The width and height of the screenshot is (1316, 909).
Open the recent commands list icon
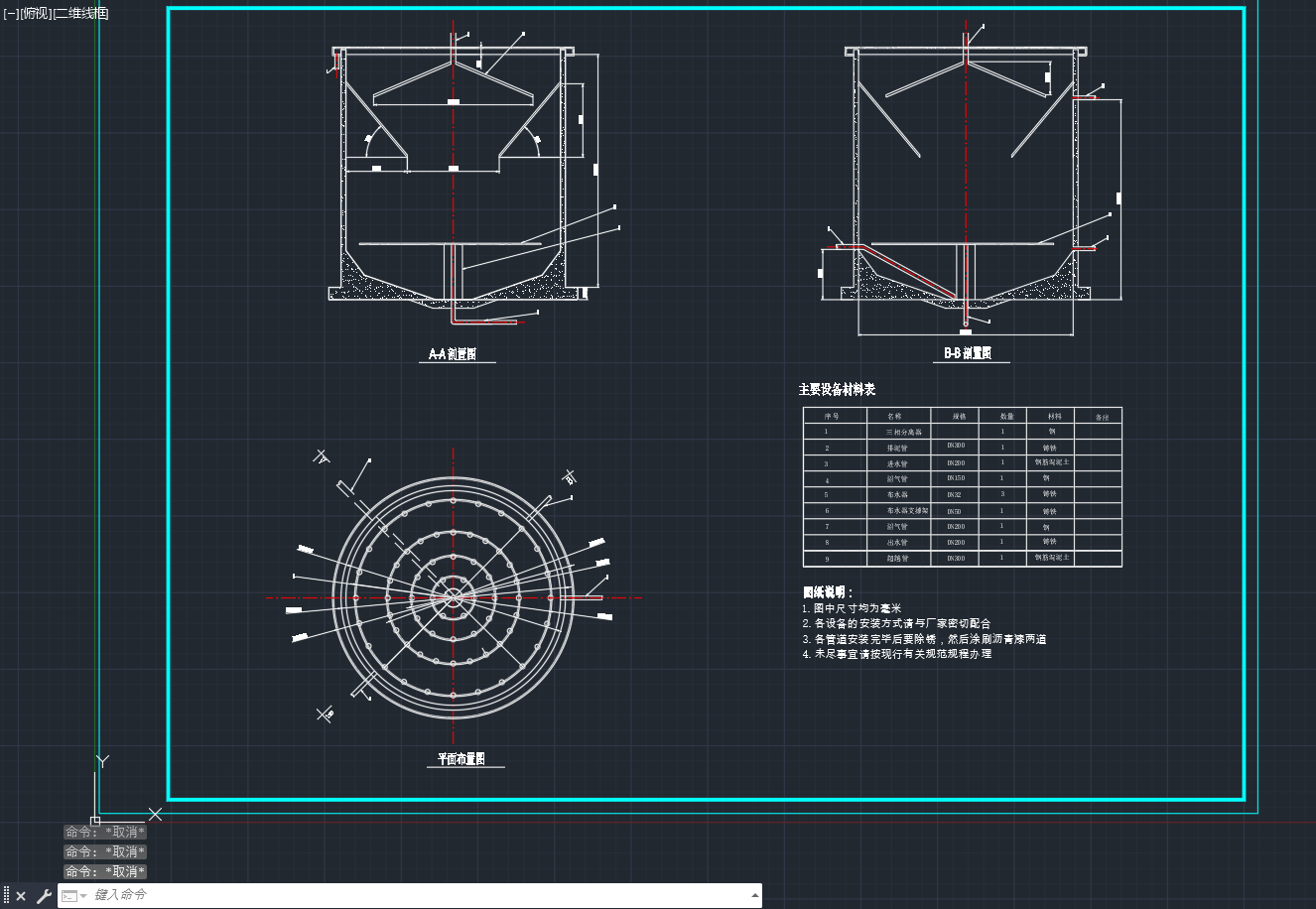click(73, 896)
